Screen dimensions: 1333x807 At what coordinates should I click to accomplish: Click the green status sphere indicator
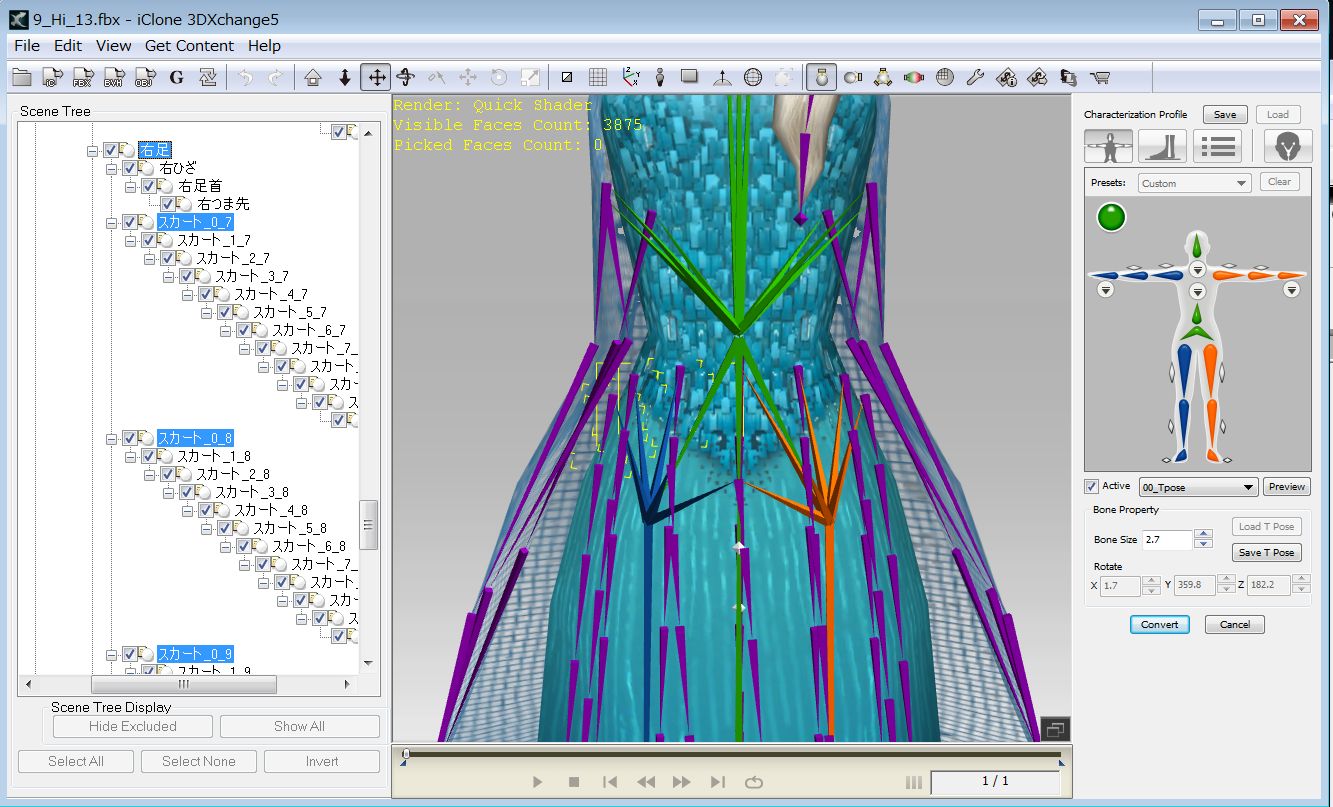[x=1111, y=217]
